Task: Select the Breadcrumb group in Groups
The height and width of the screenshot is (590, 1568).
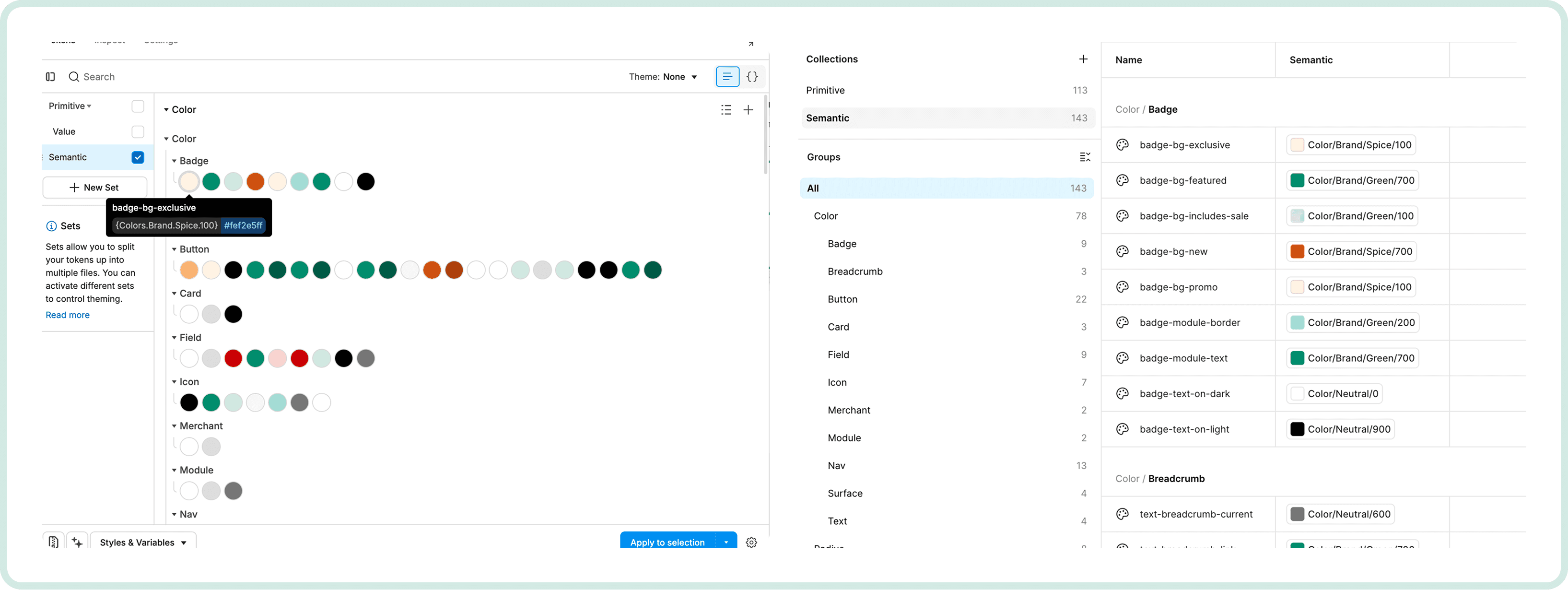Action: 854,271
